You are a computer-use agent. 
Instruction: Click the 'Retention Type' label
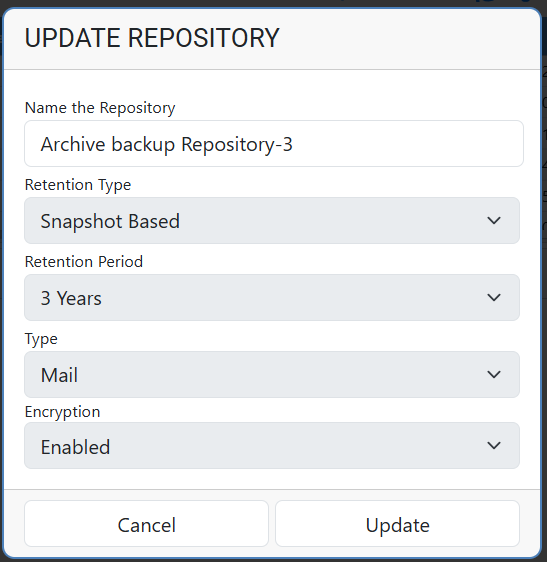(78, 185)
